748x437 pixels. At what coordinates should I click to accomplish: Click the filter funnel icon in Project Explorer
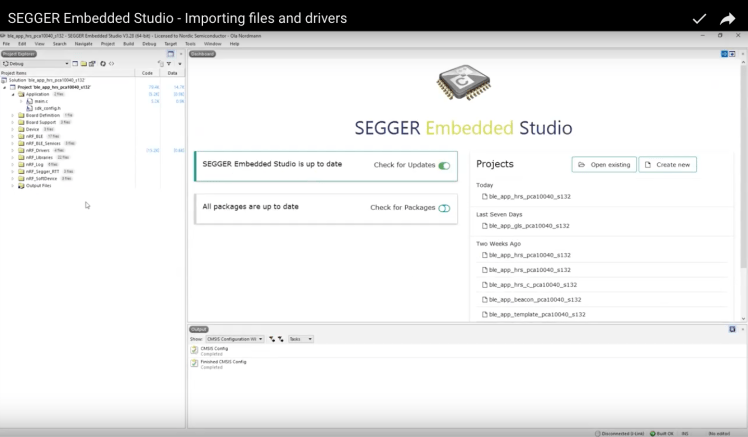169,64
